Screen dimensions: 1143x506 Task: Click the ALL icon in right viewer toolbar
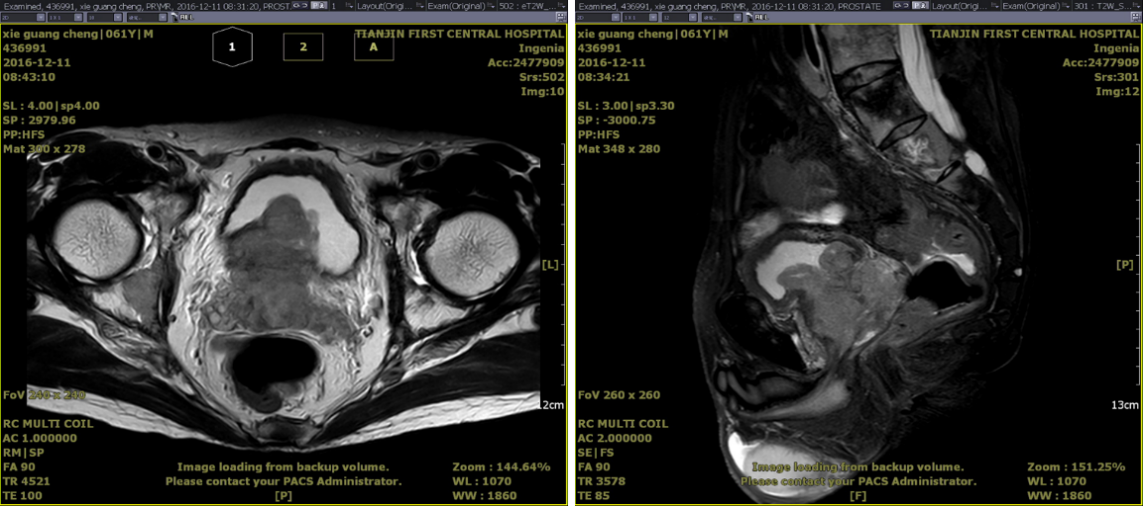click(x=761, y=17)
